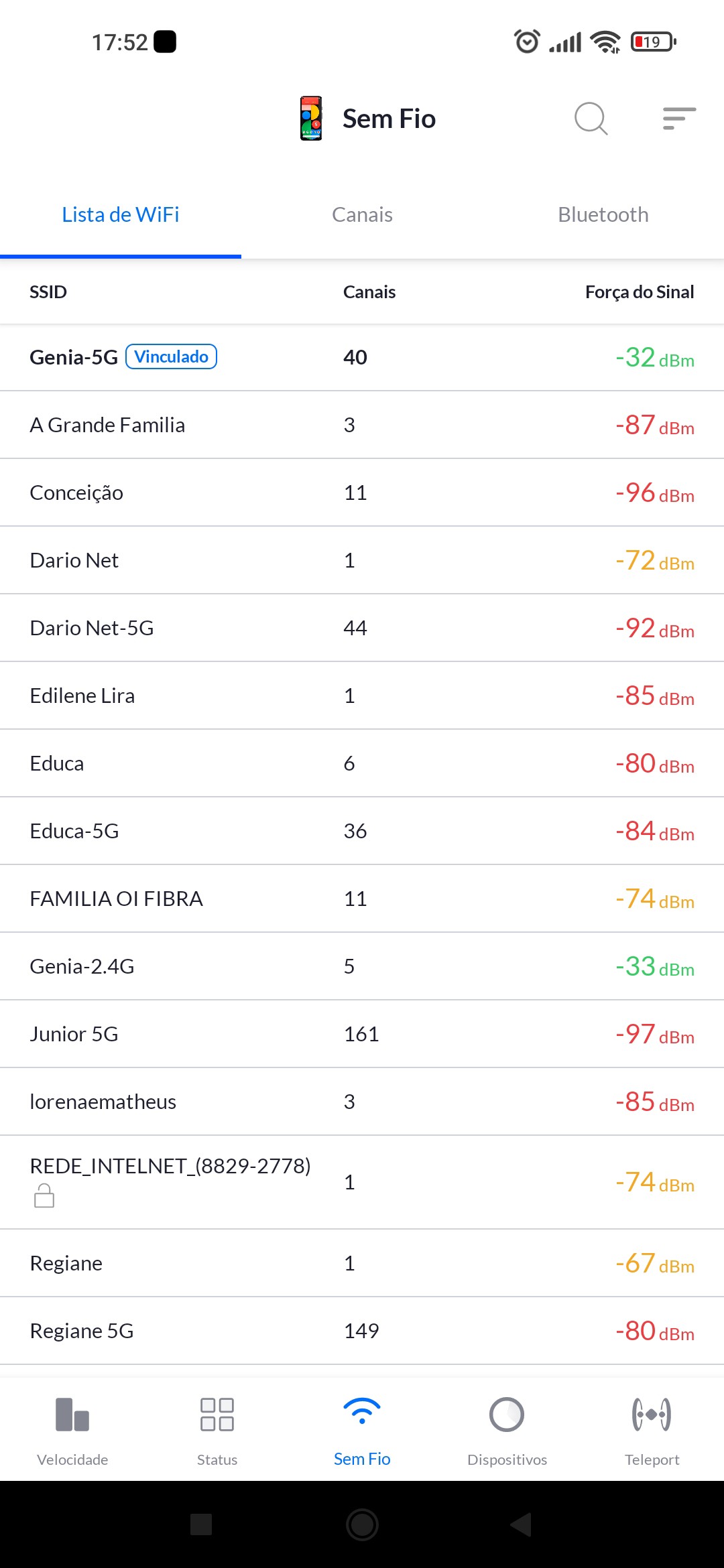Select the Lista de WiFi tab
This screenshot has height=1568, width=724.
[121, 215]
